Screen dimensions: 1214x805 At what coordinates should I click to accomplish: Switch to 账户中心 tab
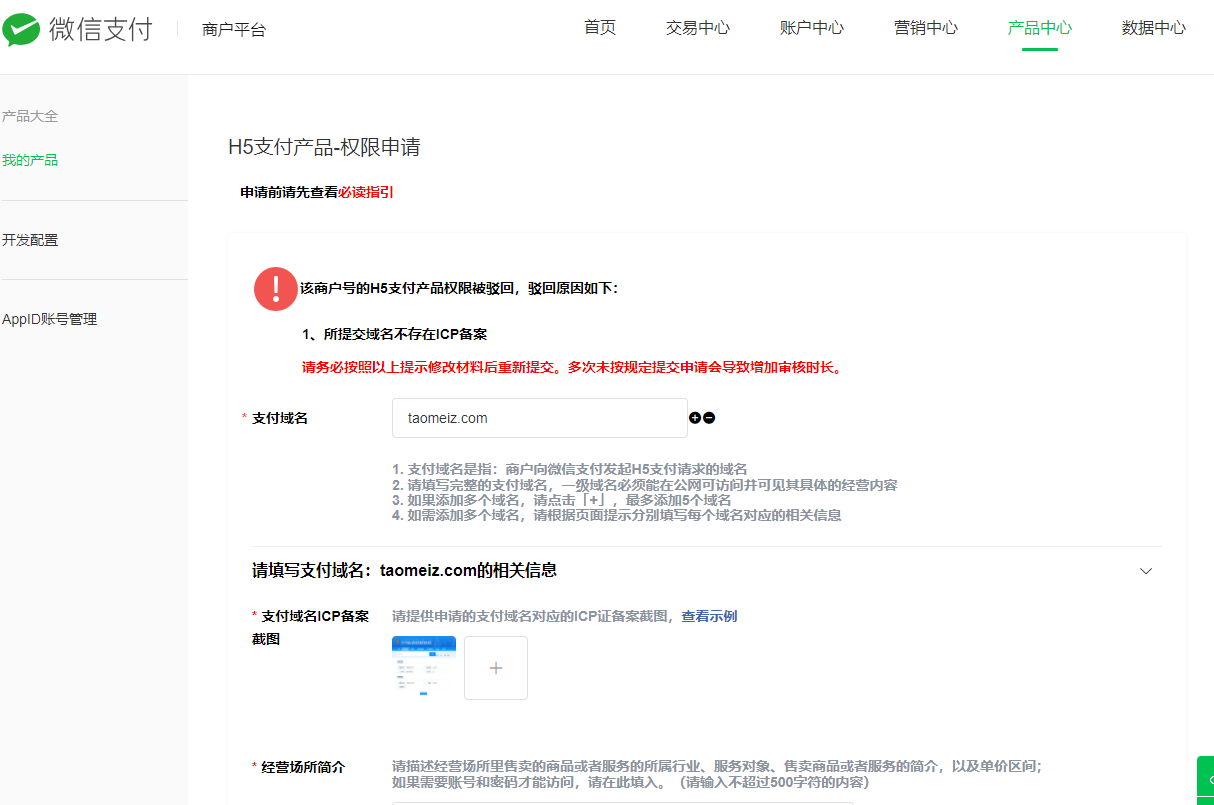pos(812,28)
